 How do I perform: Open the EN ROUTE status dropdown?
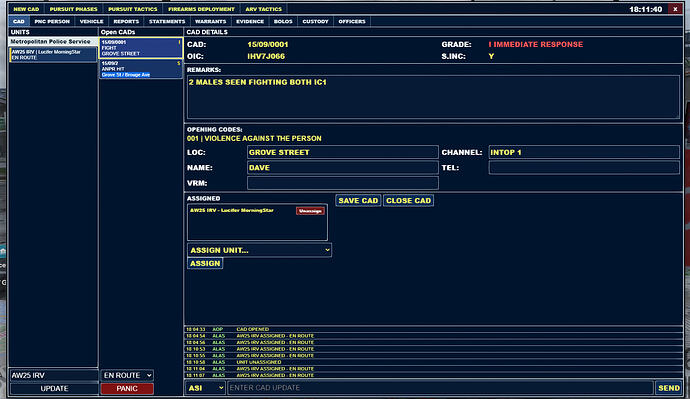coord(127,375)
